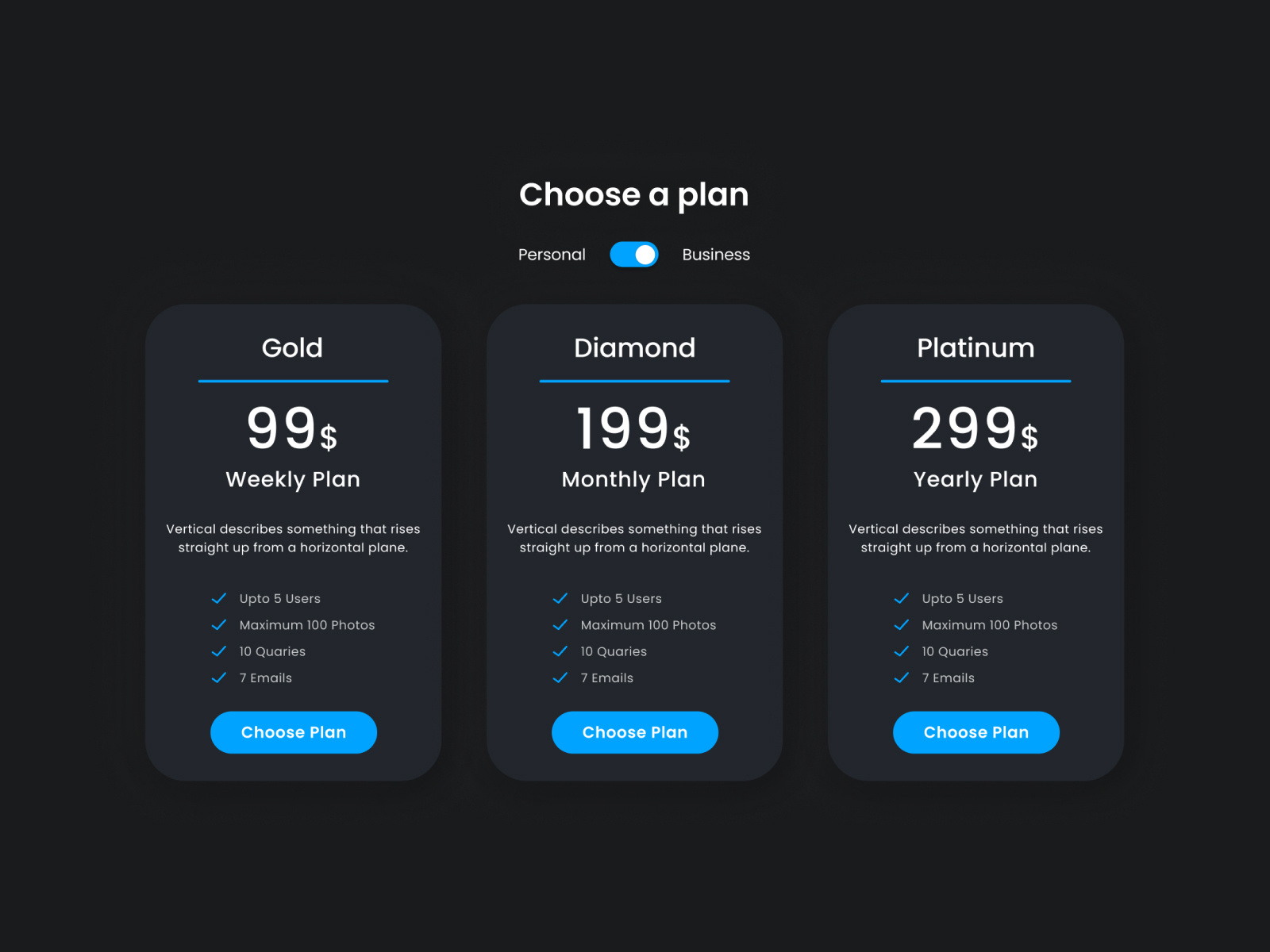Click Gold's 7 Emails checkmark
The width and height of the screenshot is (1270, 952).
[219, 678]
